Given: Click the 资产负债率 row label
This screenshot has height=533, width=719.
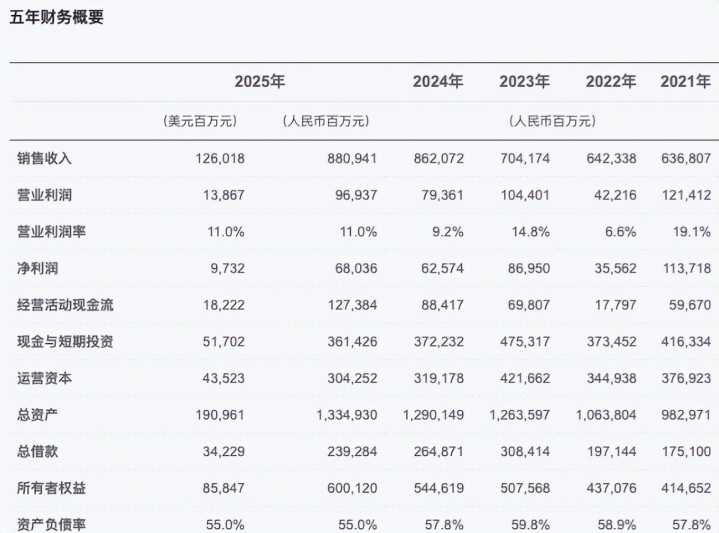Looking at the screenshot, I should pos(51,524).
